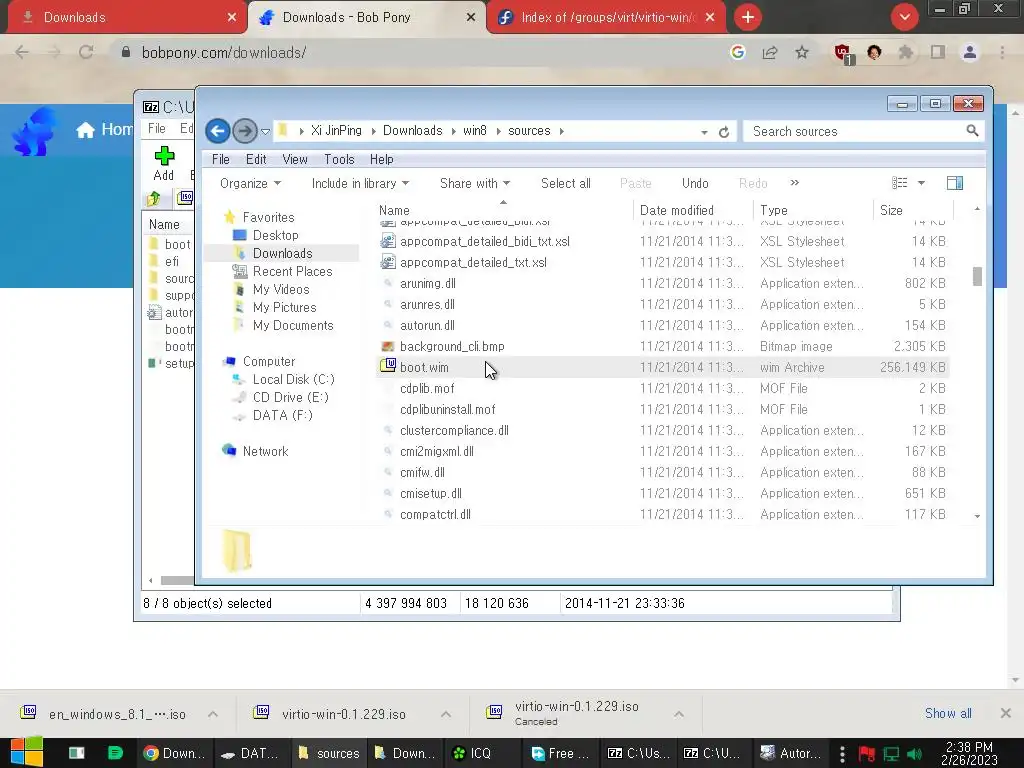Viewport: 1024px width, 768px height.
Task: Click the search magnifier icon
Action: pyautogui.click(x=972, y=131)
